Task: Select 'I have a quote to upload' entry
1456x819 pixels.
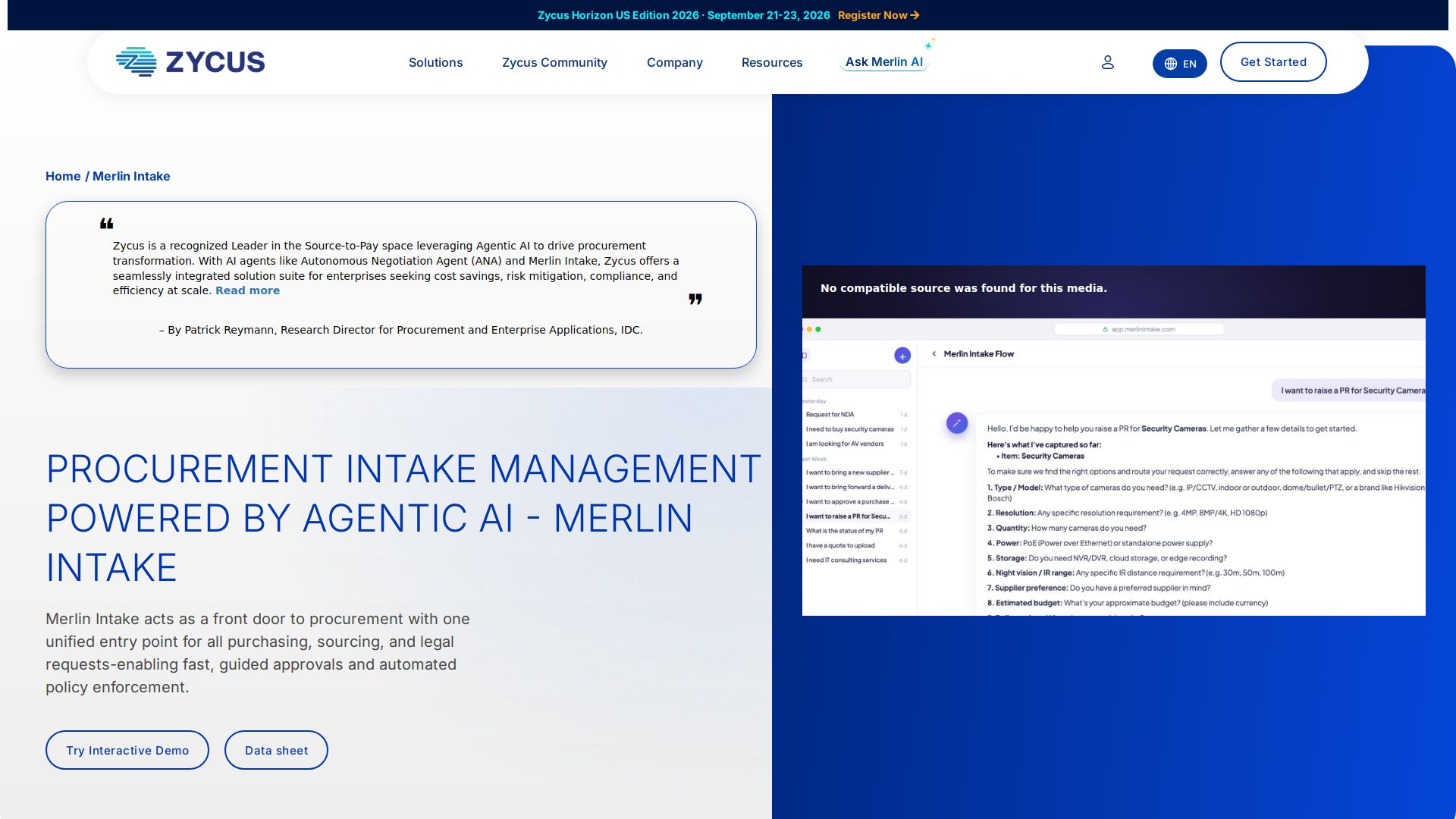Action: click(x=856, y=545)
